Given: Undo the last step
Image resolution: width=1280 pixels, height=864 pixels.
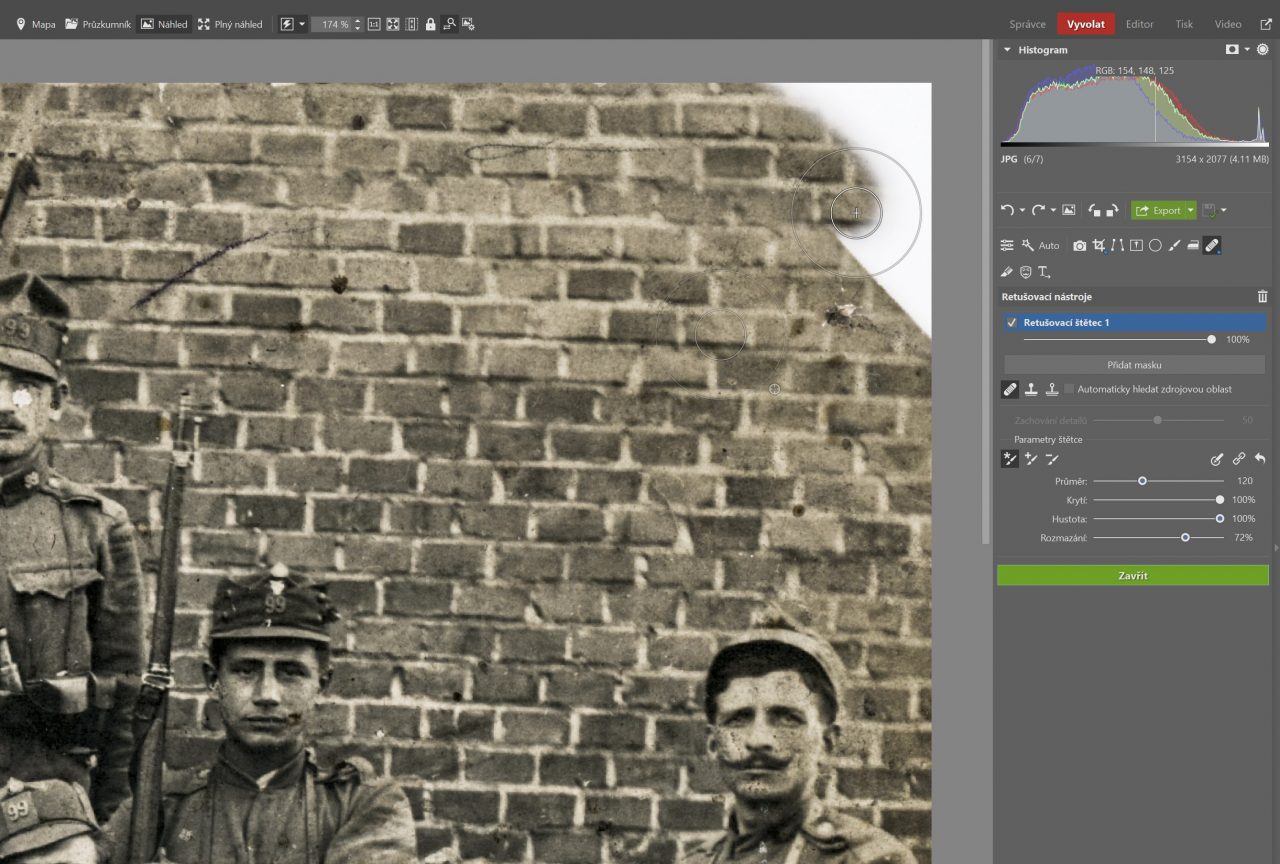Looking at the screenshot, I should coord(1008,210).
